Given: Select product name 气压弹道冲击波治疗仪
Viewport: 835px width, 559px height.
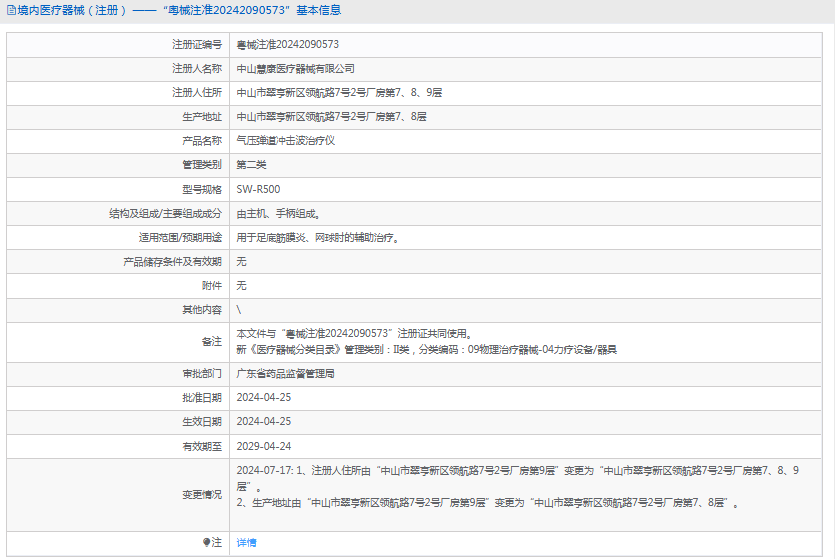Looking at the screenshot, I should [285, 141].
